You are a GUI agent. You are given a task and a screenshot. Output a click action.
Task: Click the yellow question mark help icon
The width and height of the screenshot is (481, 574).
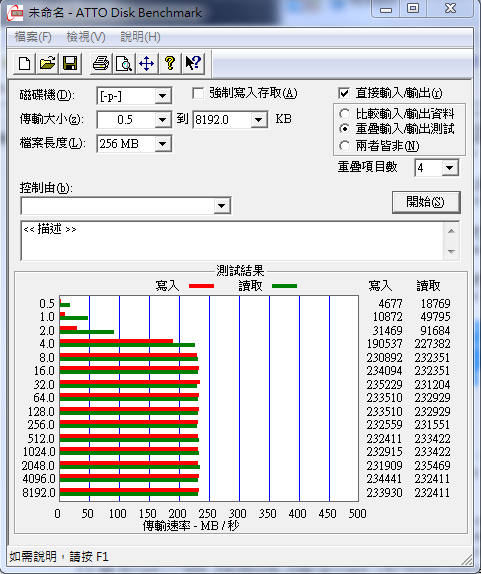tap(169, 64)
